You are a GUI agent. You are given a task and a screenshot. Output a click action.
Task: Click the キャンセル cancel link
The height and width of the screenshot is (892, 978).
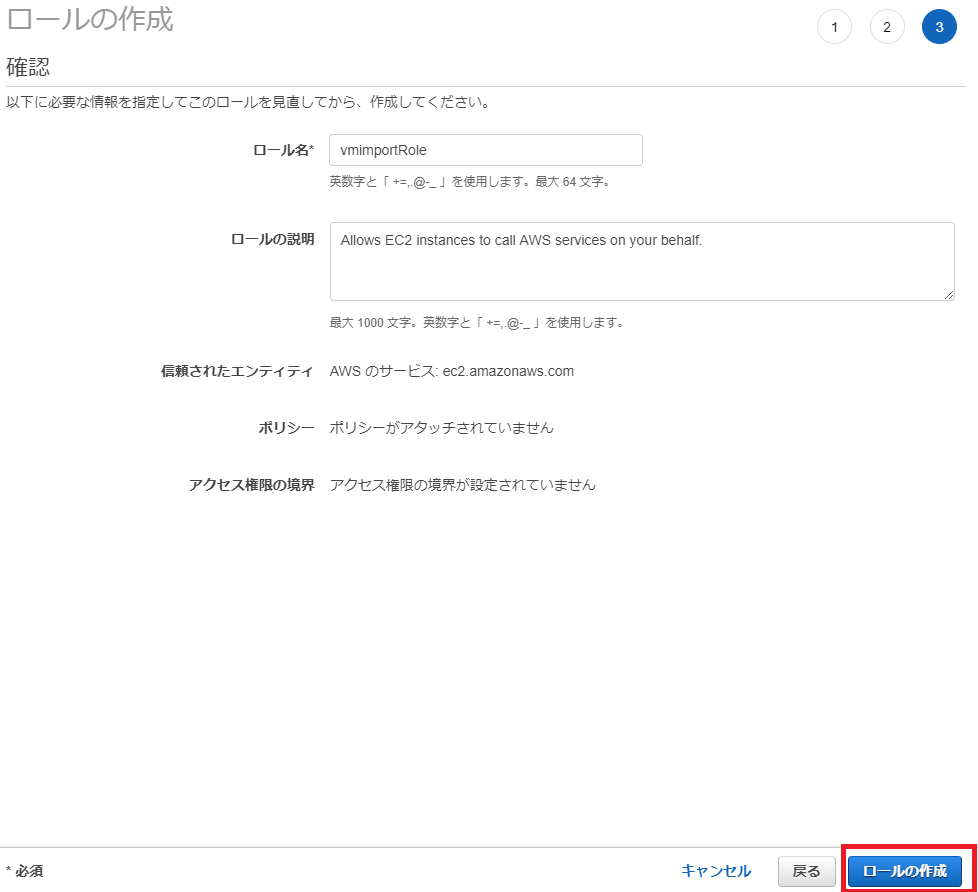716,871
